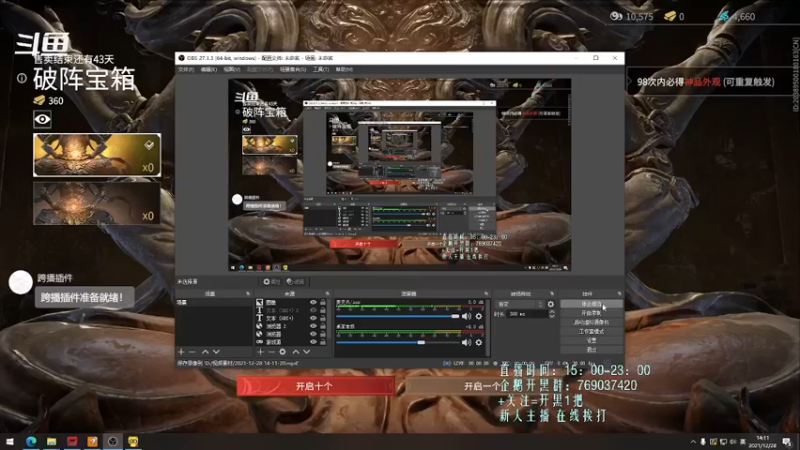Add a scene with plus icon

(181, 352)
